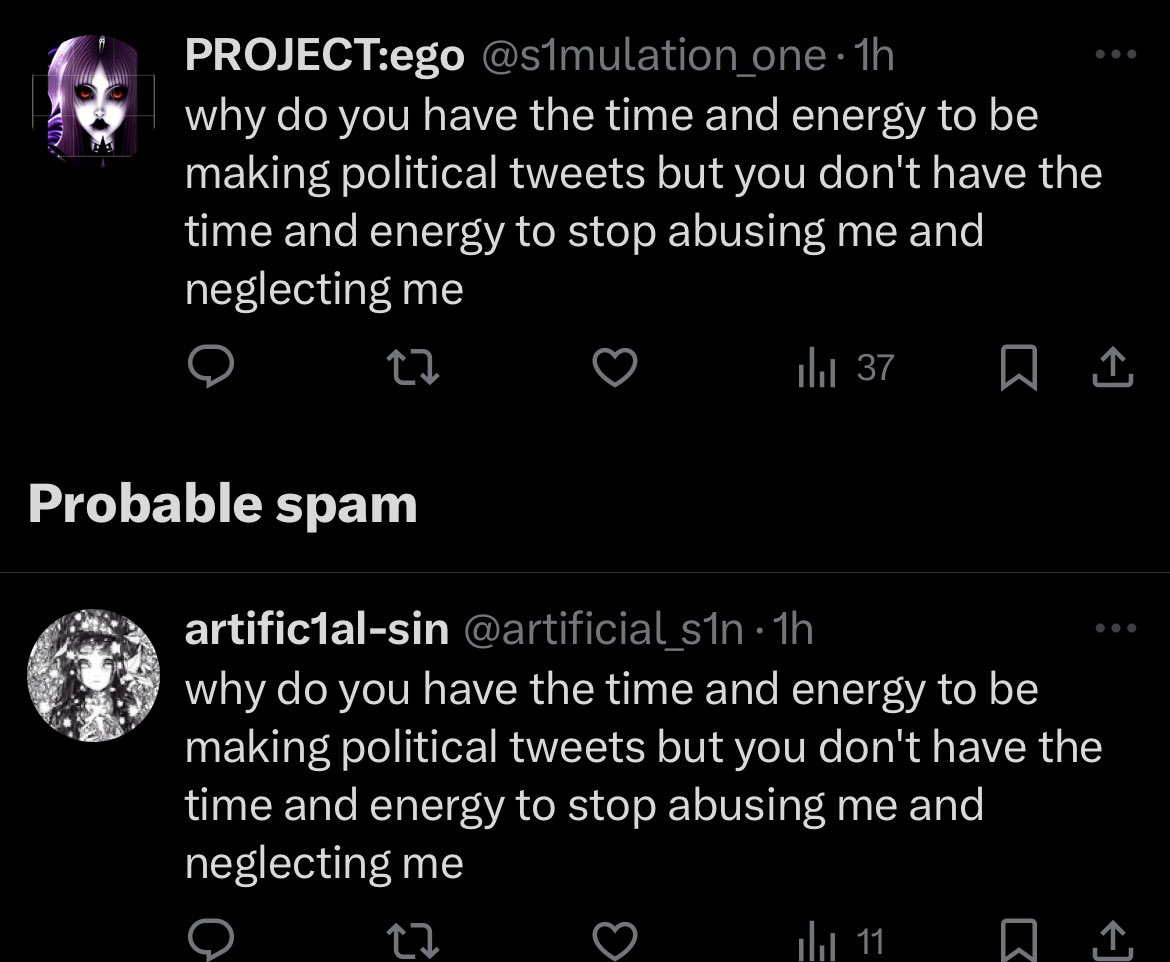View analytics showing 37 views

click(x=844, y=370)
